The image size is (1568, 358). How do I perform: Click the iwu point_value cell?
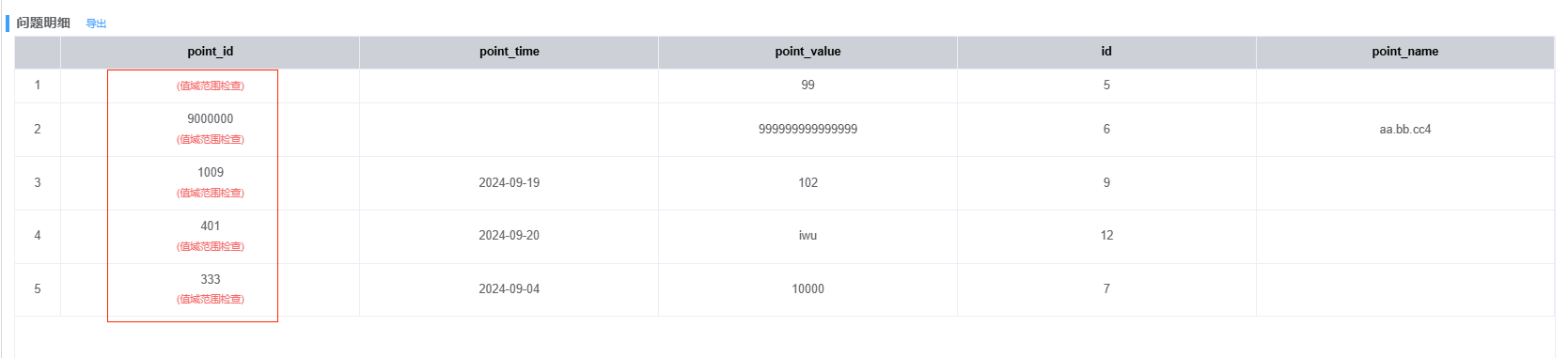(808, 236)
